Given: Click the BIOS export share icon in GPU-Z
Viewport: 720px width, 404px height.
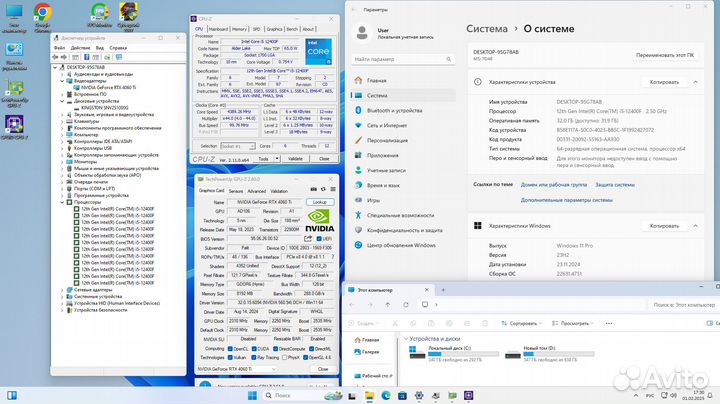Looking at the screenshot, I should click(x=308, y=239).
